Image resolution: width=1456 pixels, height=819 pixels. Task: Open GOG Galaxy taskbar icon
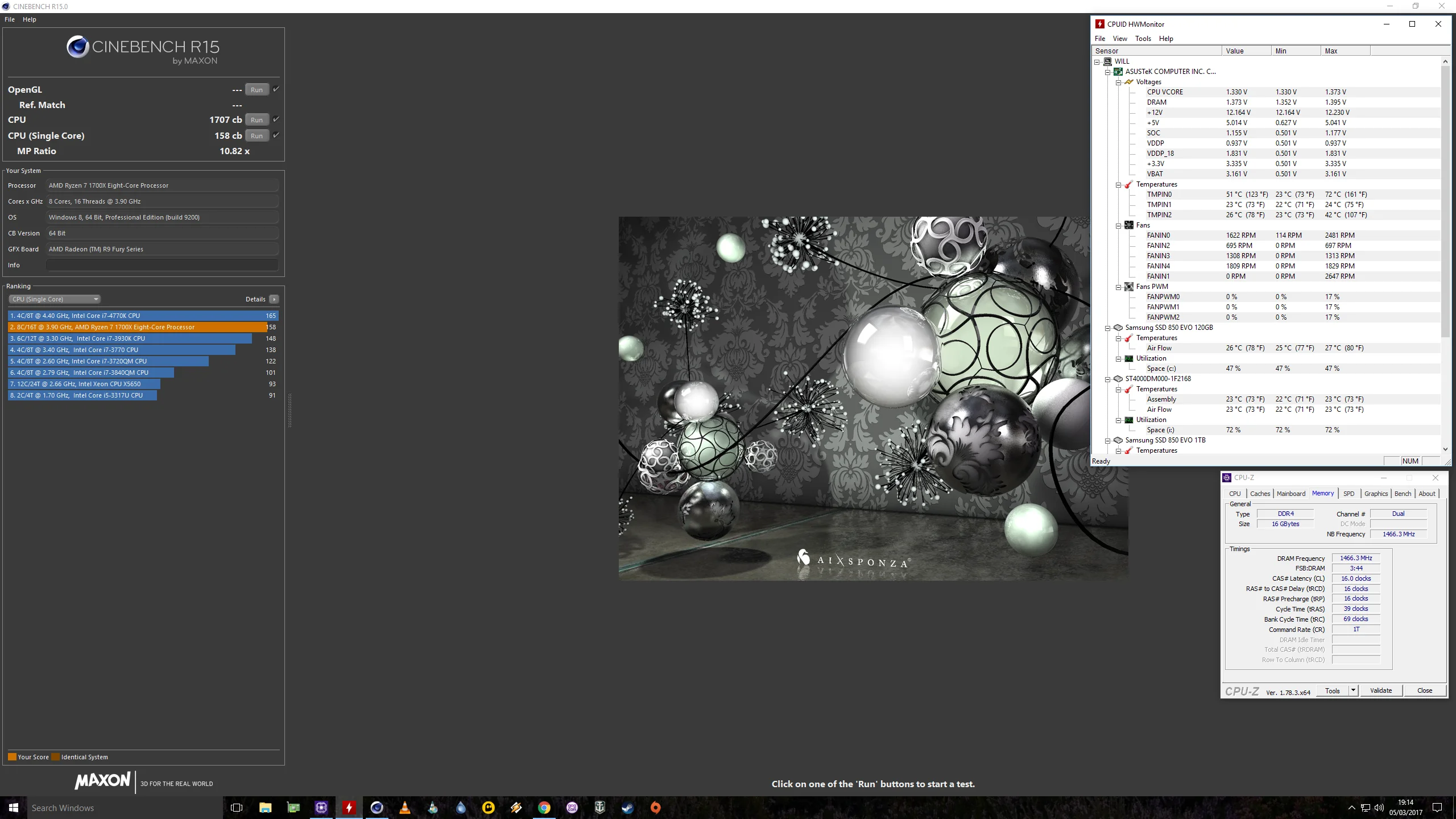point(572,808)
